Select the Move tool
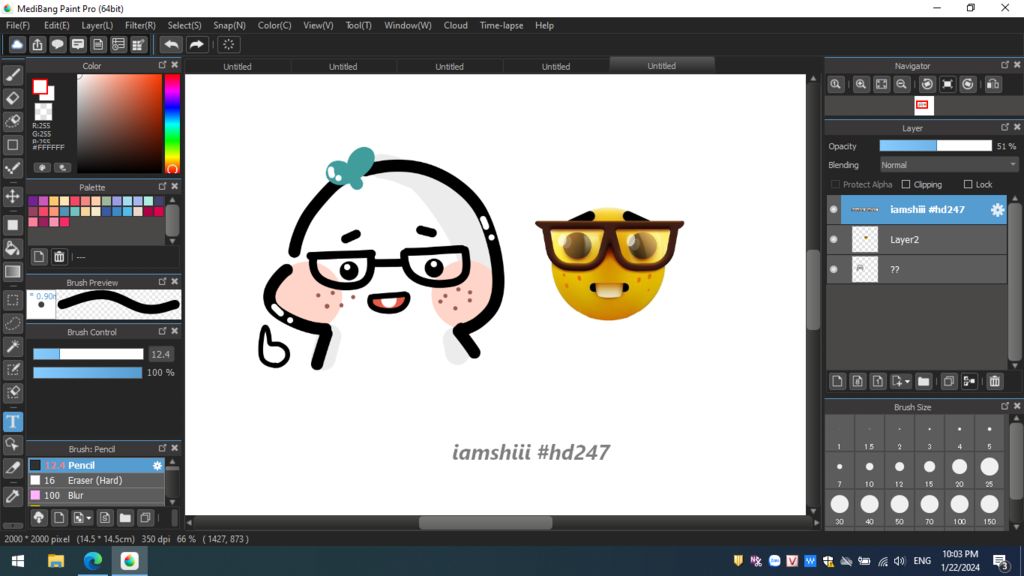 click(12, 196)
